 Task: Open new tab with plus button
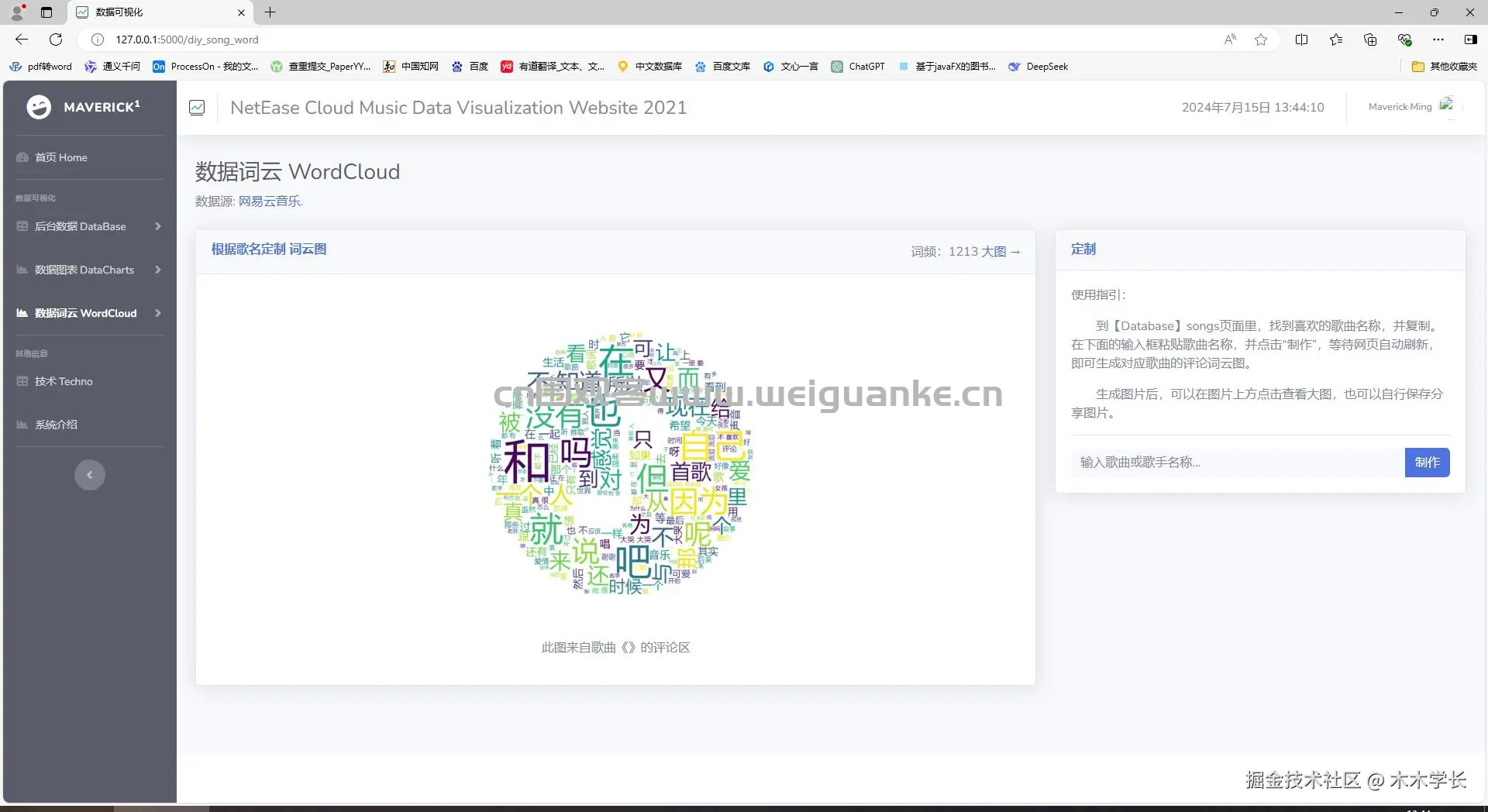tap(270, 12)
